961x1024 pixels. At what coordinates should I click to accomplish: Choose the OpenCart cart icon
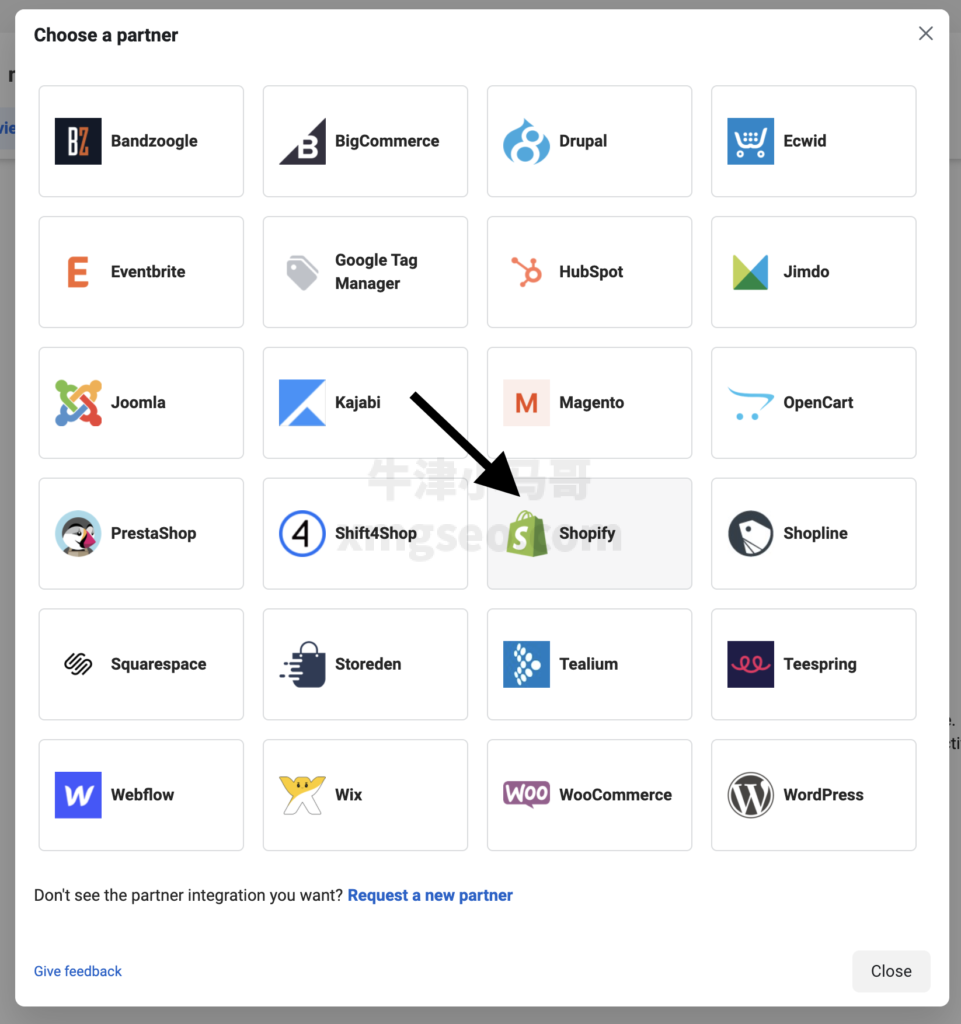coord(751,403)
